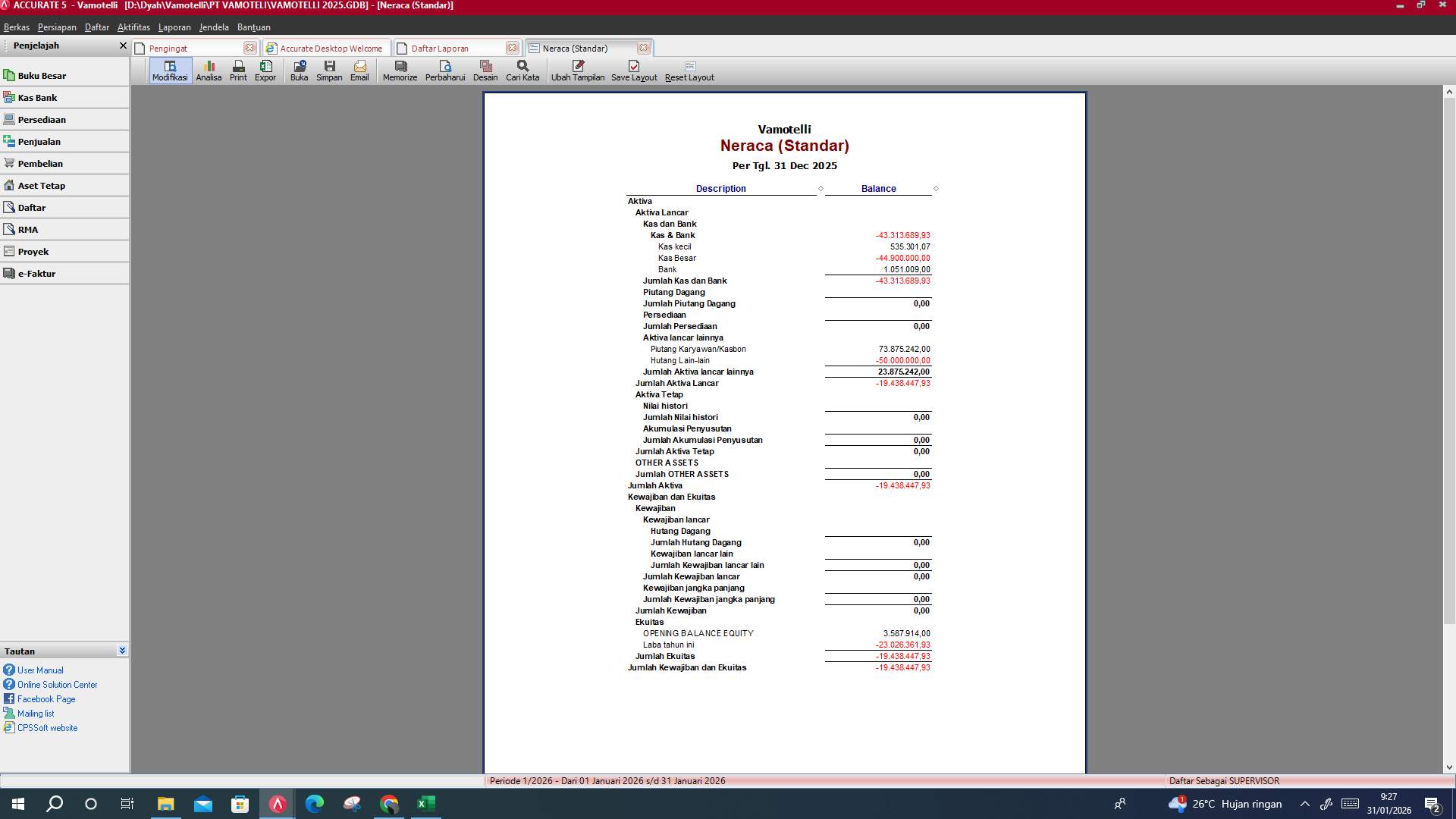Email the Neraca report
The image size is (1456, 819).
point(359,71)
